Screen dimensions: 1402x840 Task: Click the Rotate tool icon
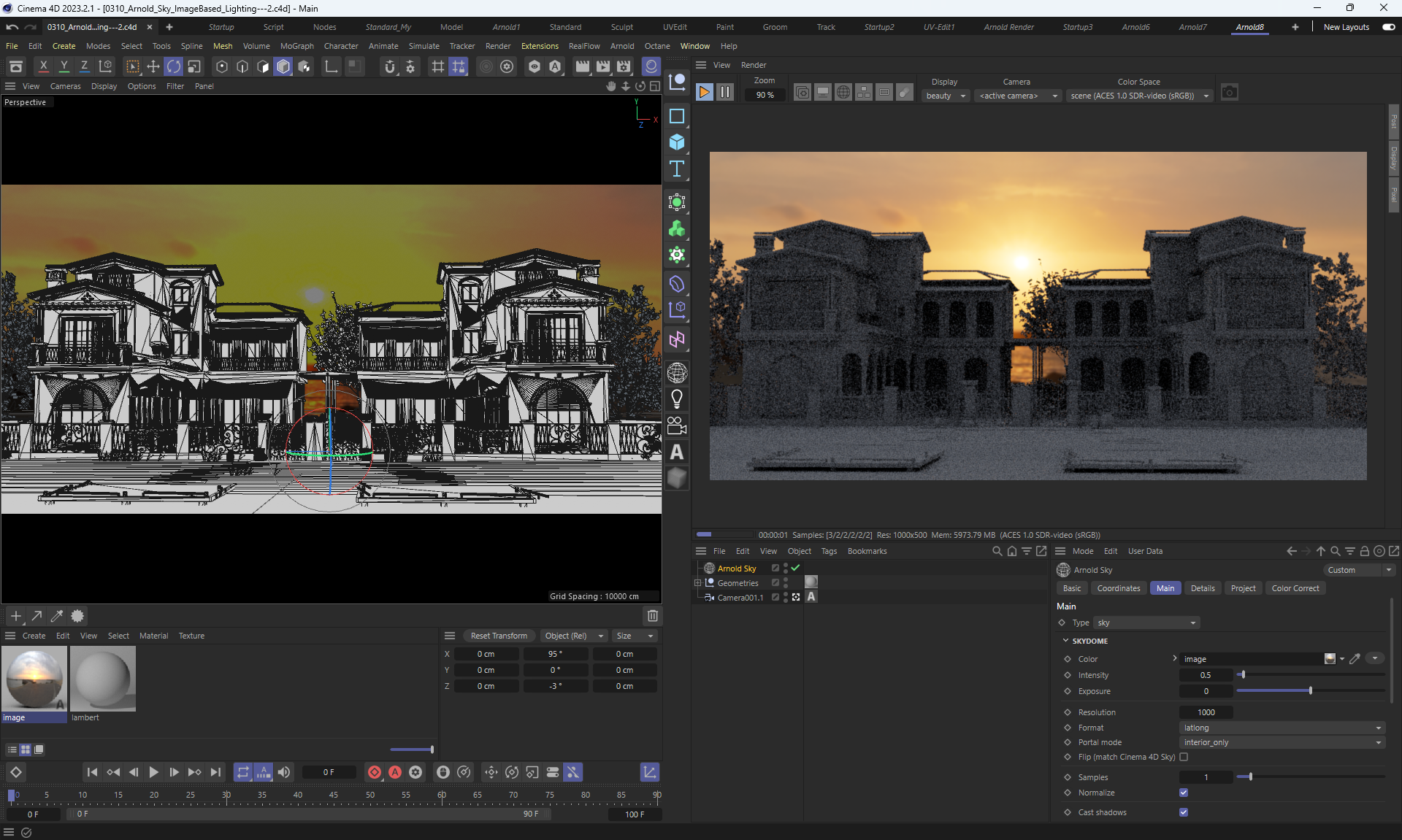174,66
